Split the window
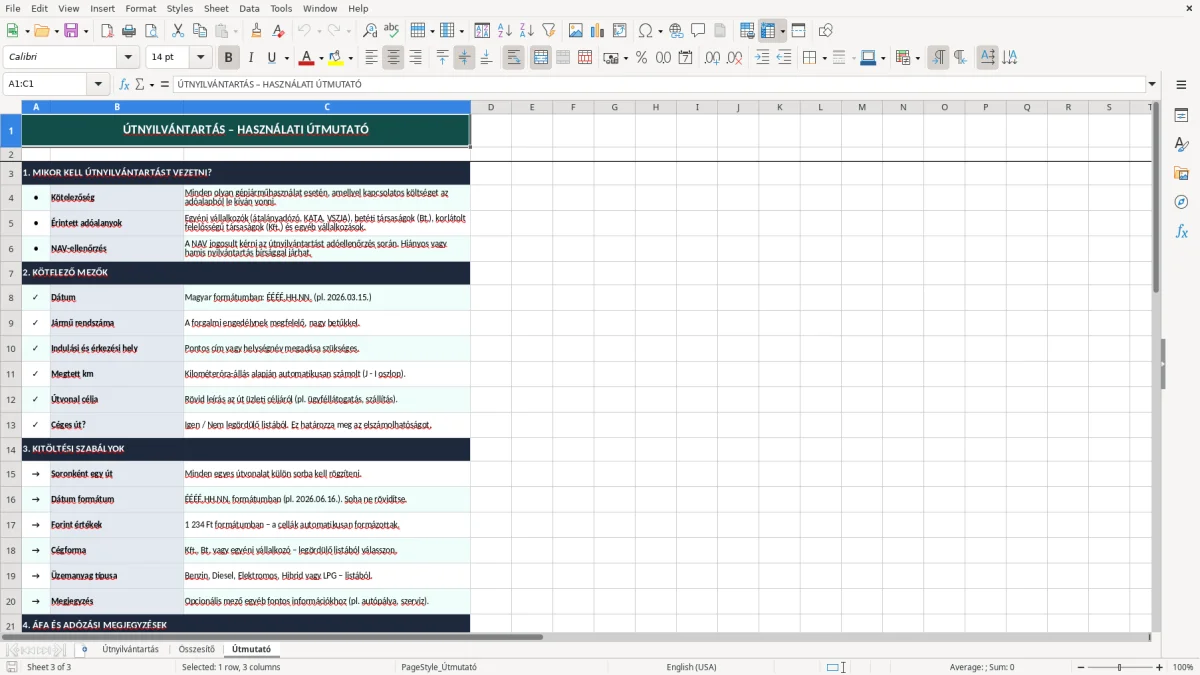This screenshot has width=1200, height=675. click(798, 31)
